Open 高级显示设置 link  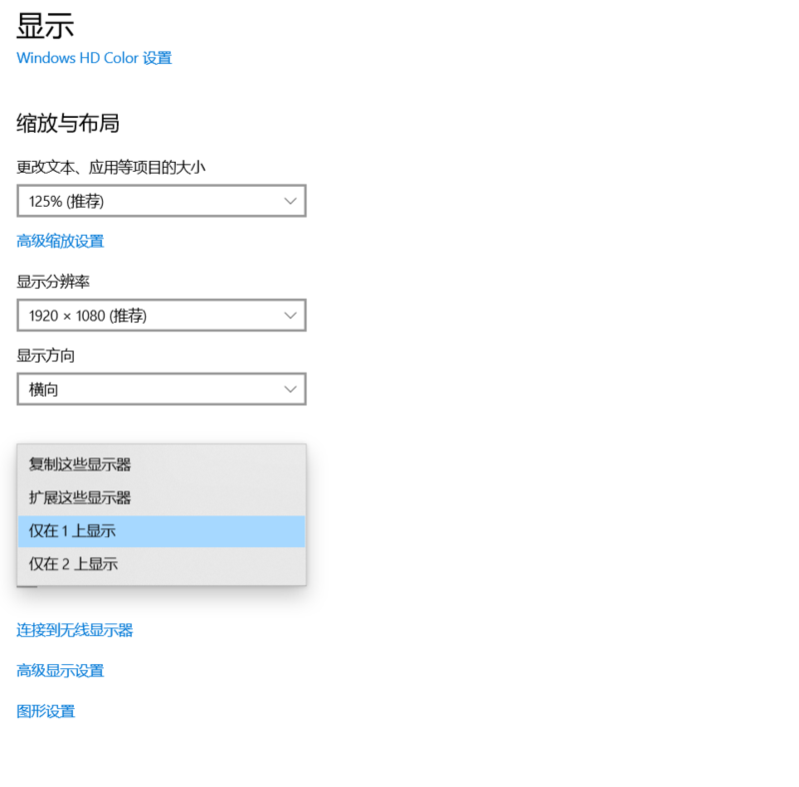60,671
